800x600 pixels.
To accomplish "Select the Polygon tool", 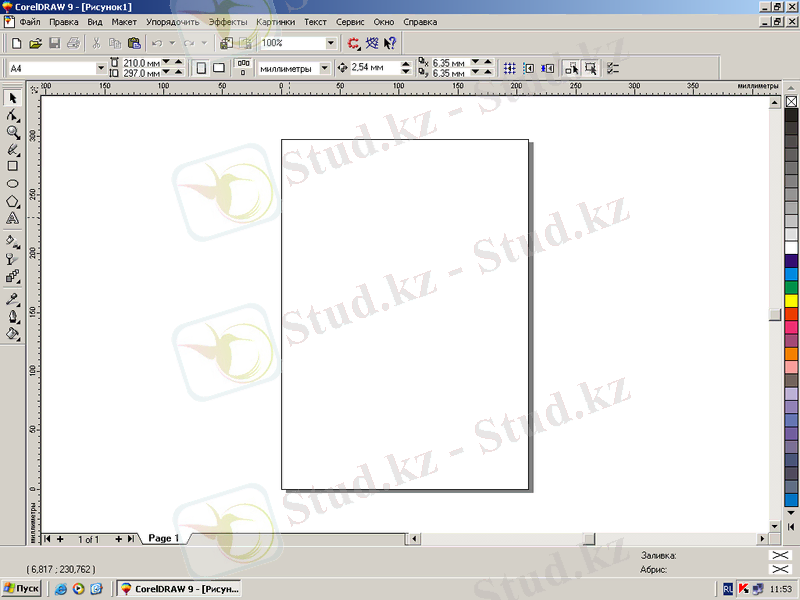I will (13, 201).
